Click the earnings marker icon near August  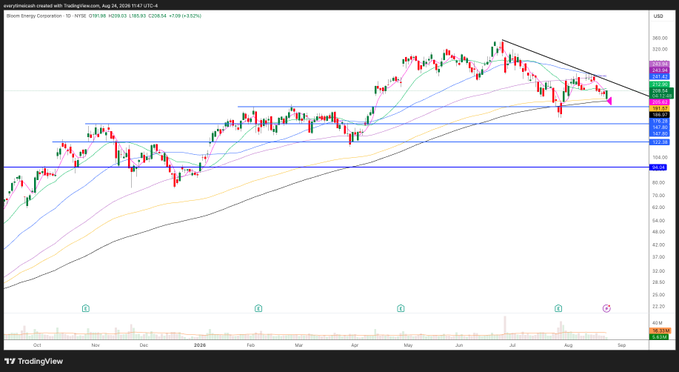click(x=558, y=308)
